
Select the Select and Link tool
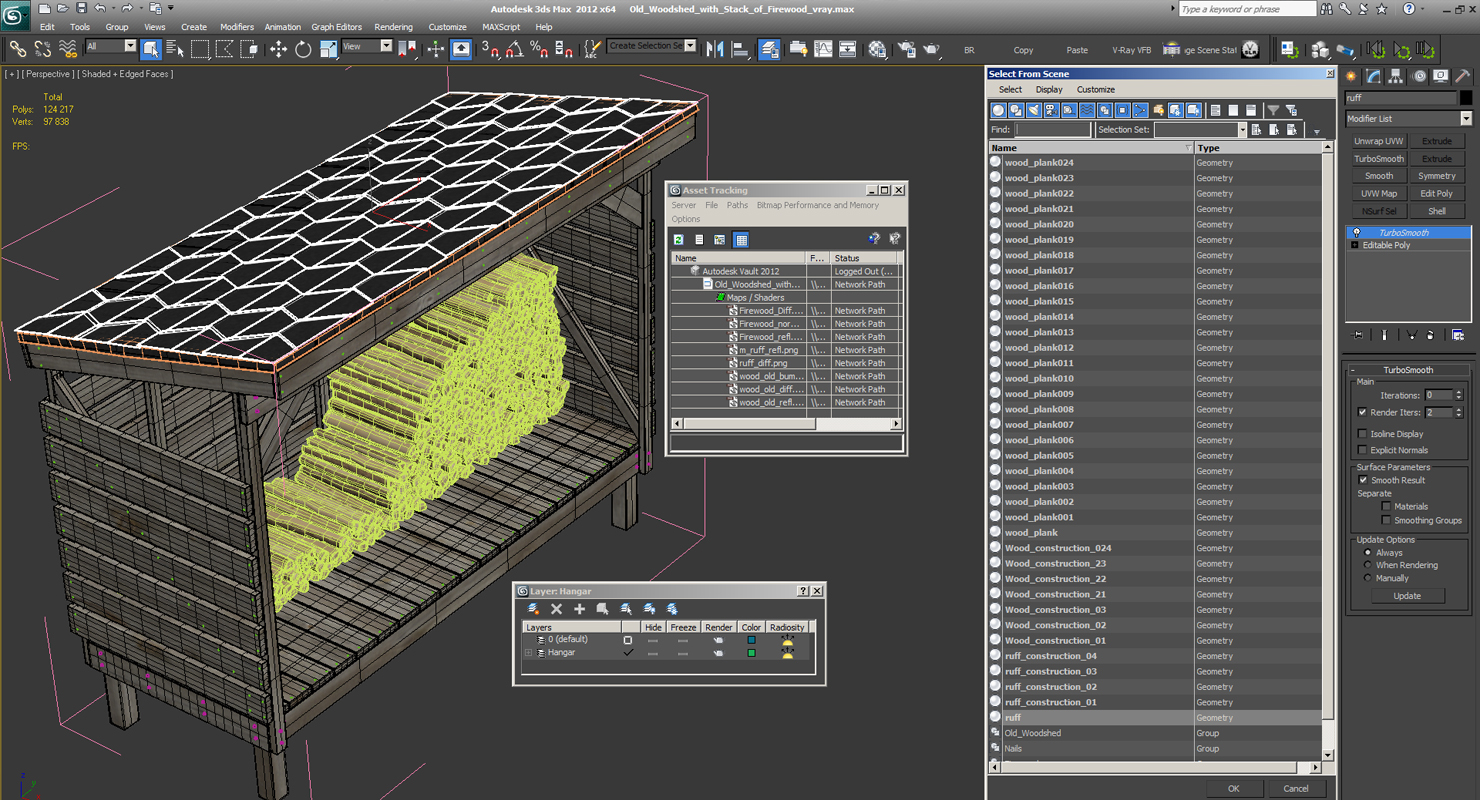point(17,48)
